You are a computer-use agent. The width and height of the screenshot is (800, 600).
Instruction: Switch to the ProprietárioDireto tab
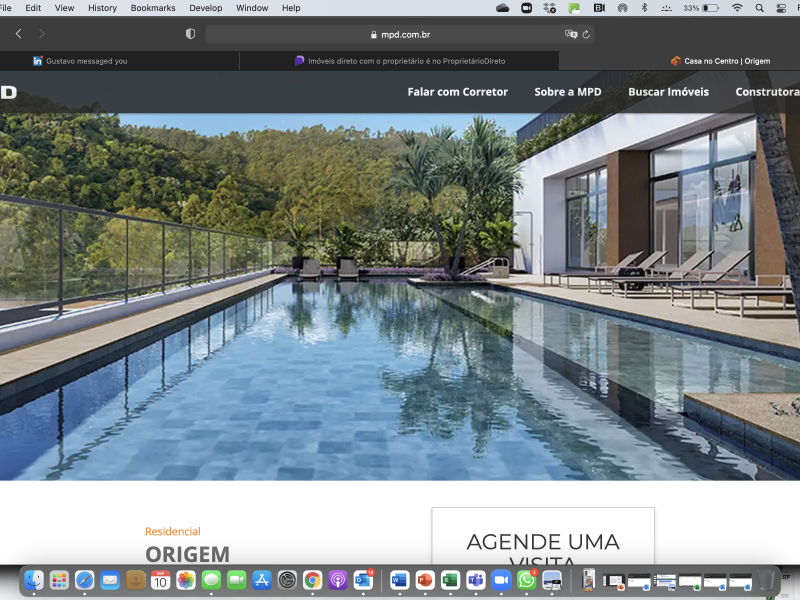399,61
